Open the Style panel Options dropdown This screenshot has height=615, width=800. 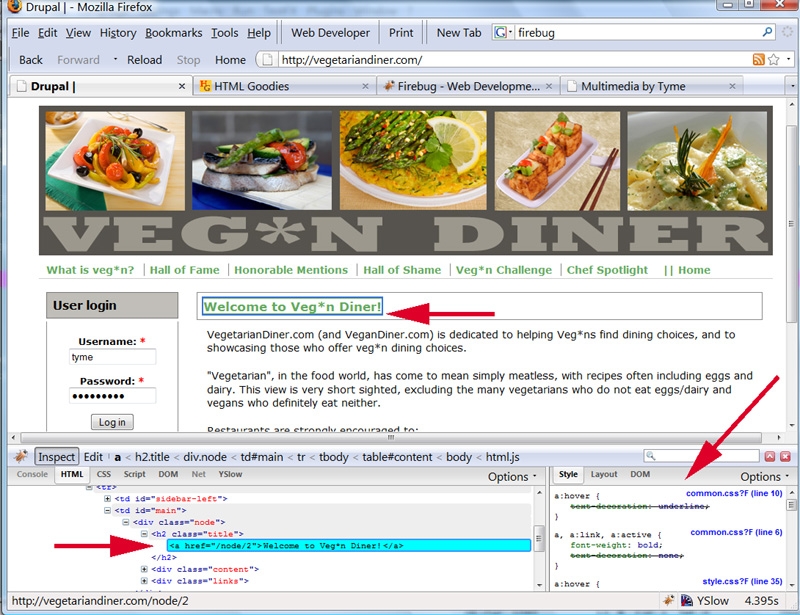(x=765, y=477)
